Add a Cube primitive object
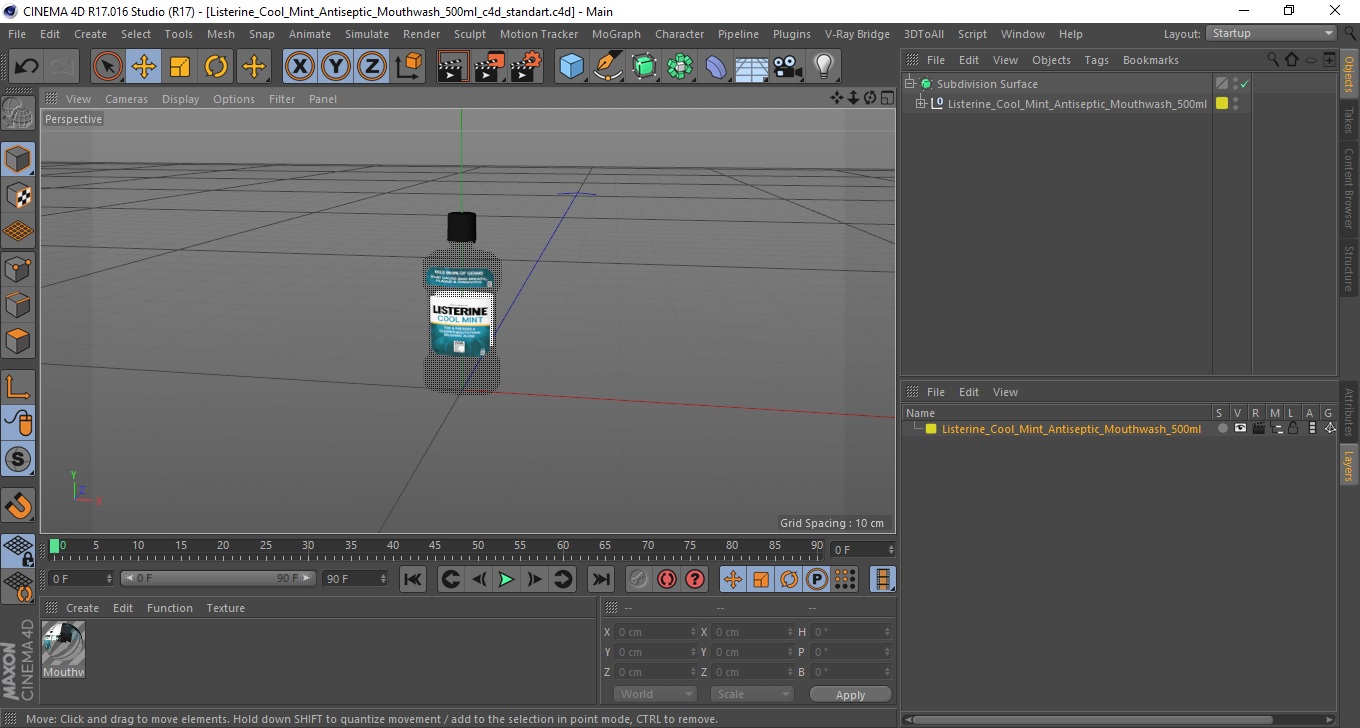Screen dimensions: 1360x728 [571, 67]
